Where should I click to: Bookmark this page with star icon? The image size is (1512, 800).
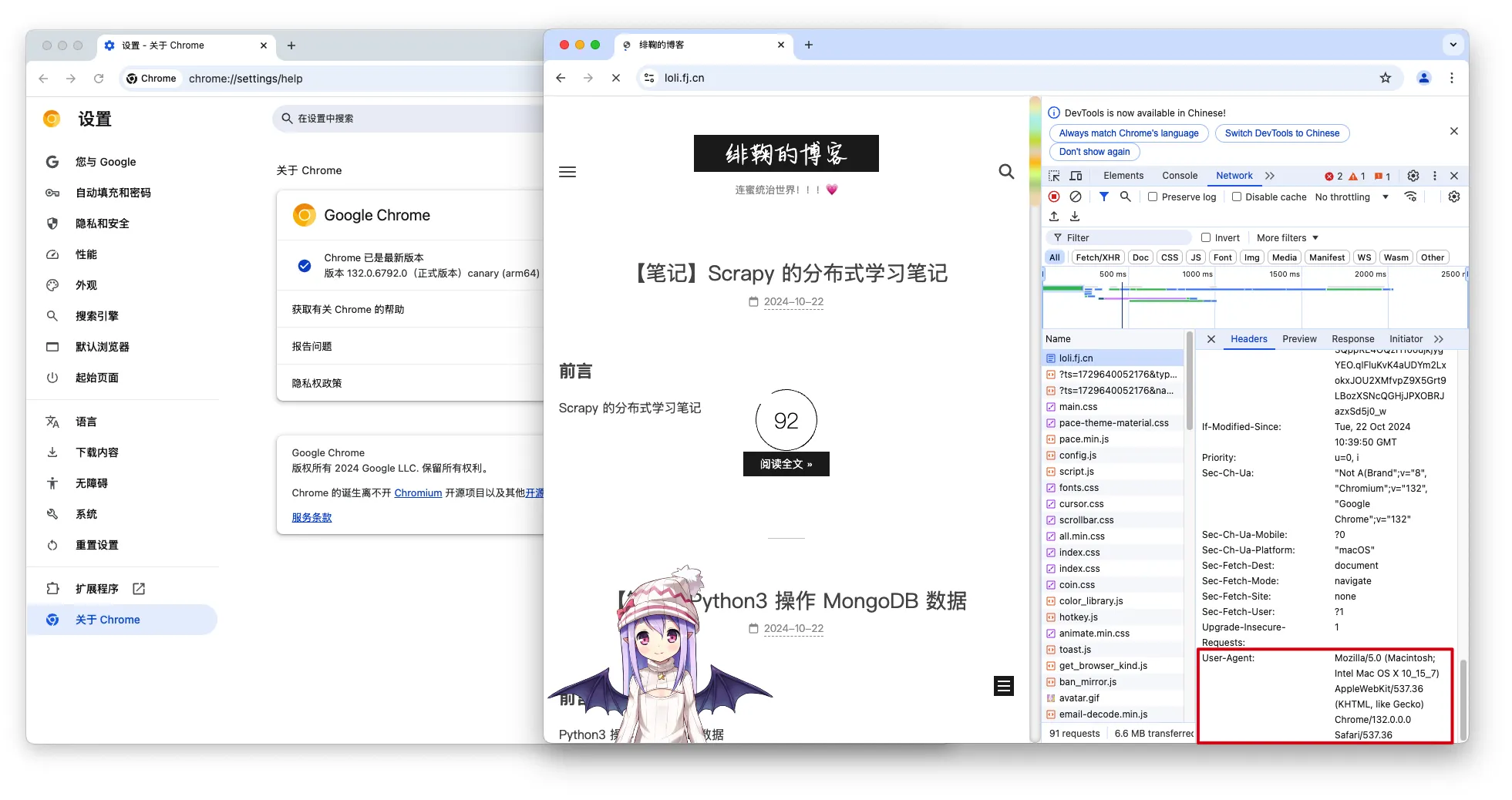point(1385,78)
